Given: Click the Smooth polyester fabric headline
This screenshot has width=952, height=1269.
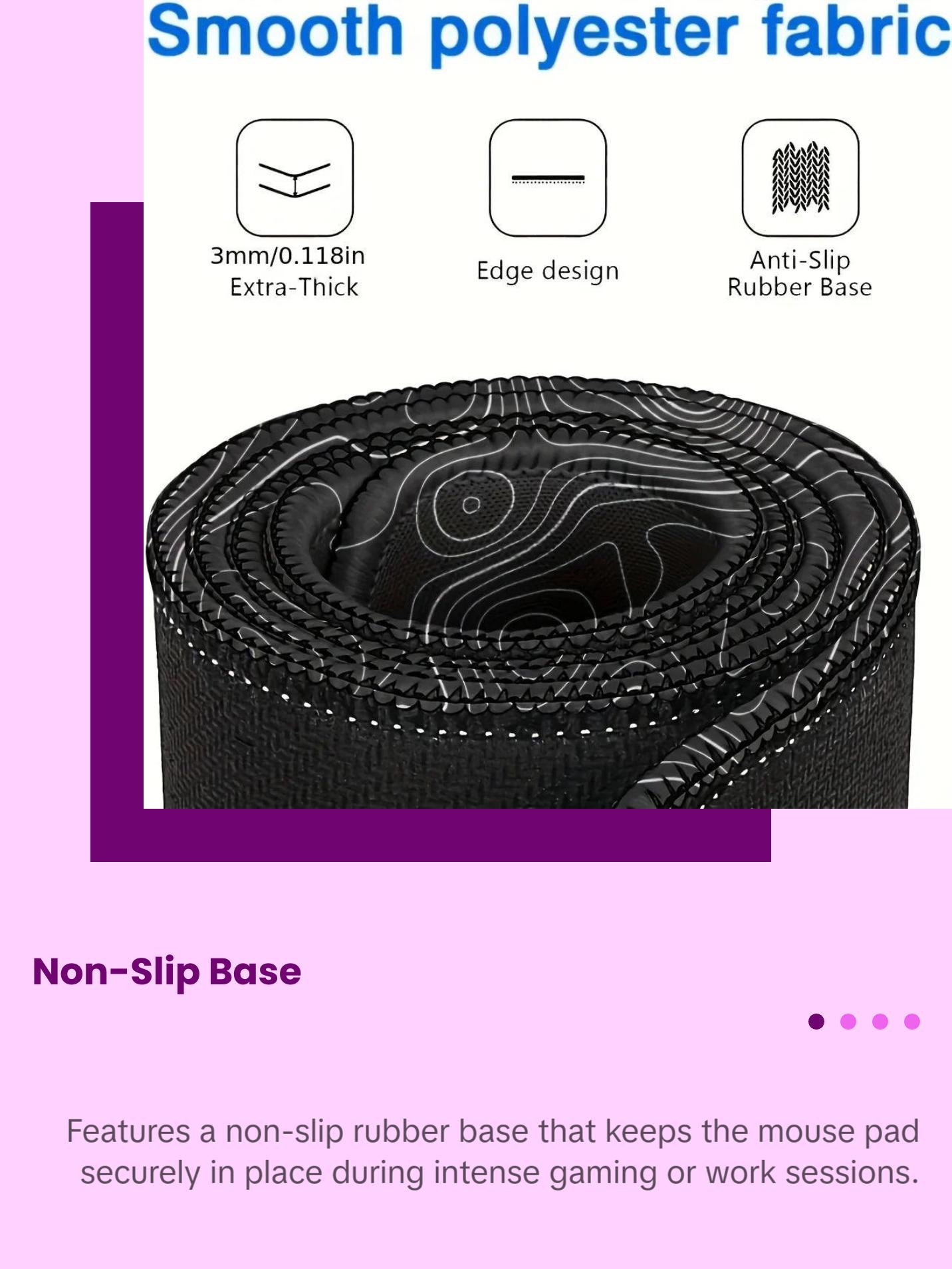Looking at the screenshot, I should [x=549, y=33].
